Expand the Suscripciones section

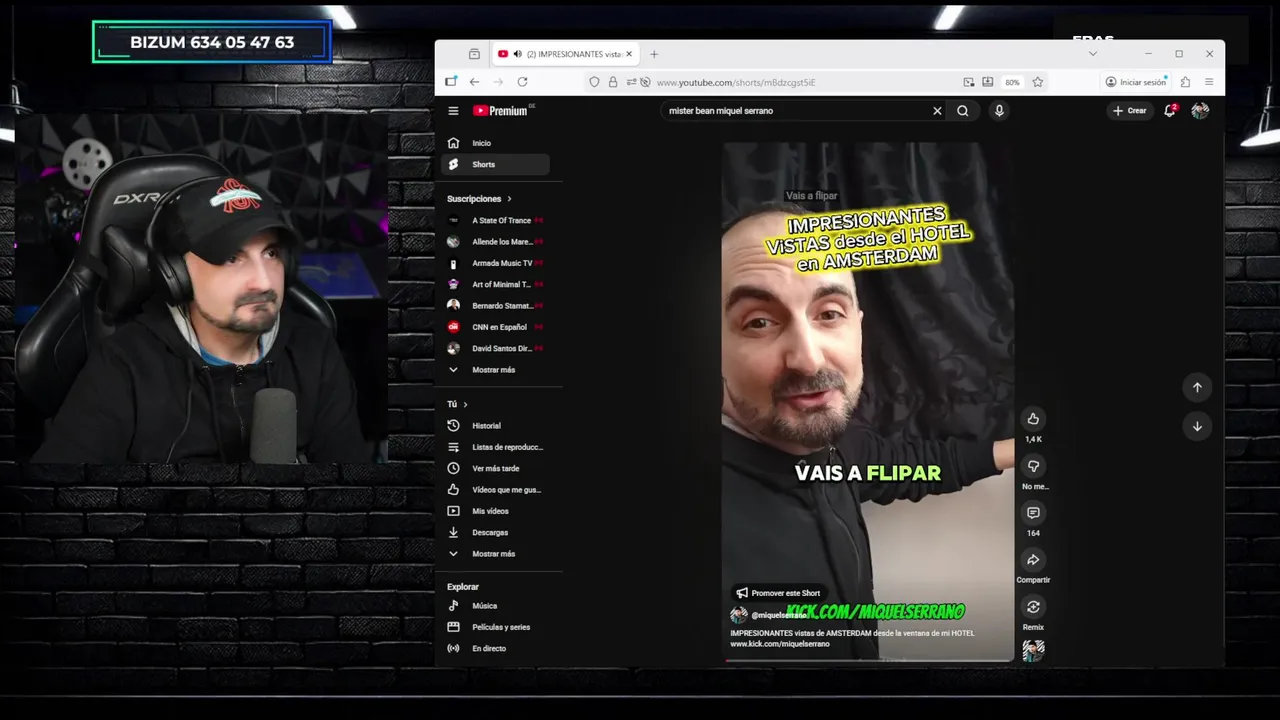point(480,199)
